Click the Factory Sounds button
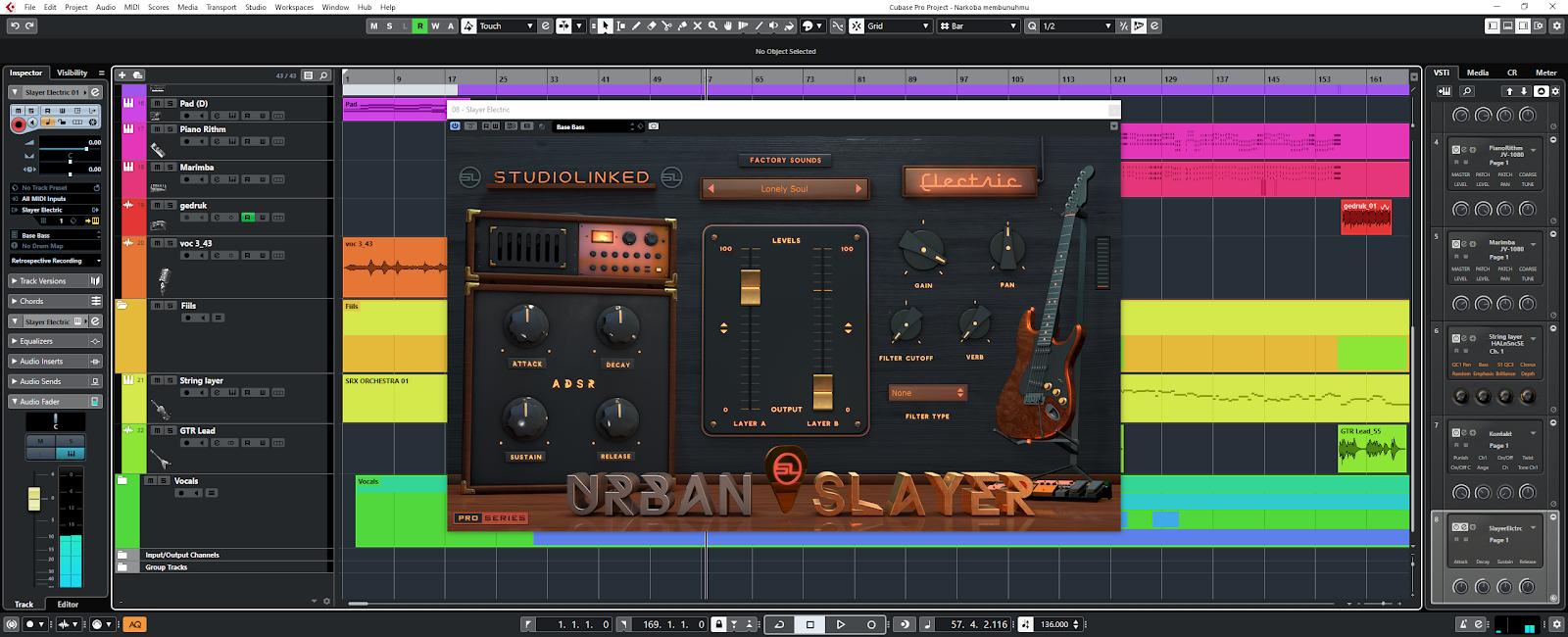The width and height of the screenshot is (1568, 637). click(x=785, y=160)
